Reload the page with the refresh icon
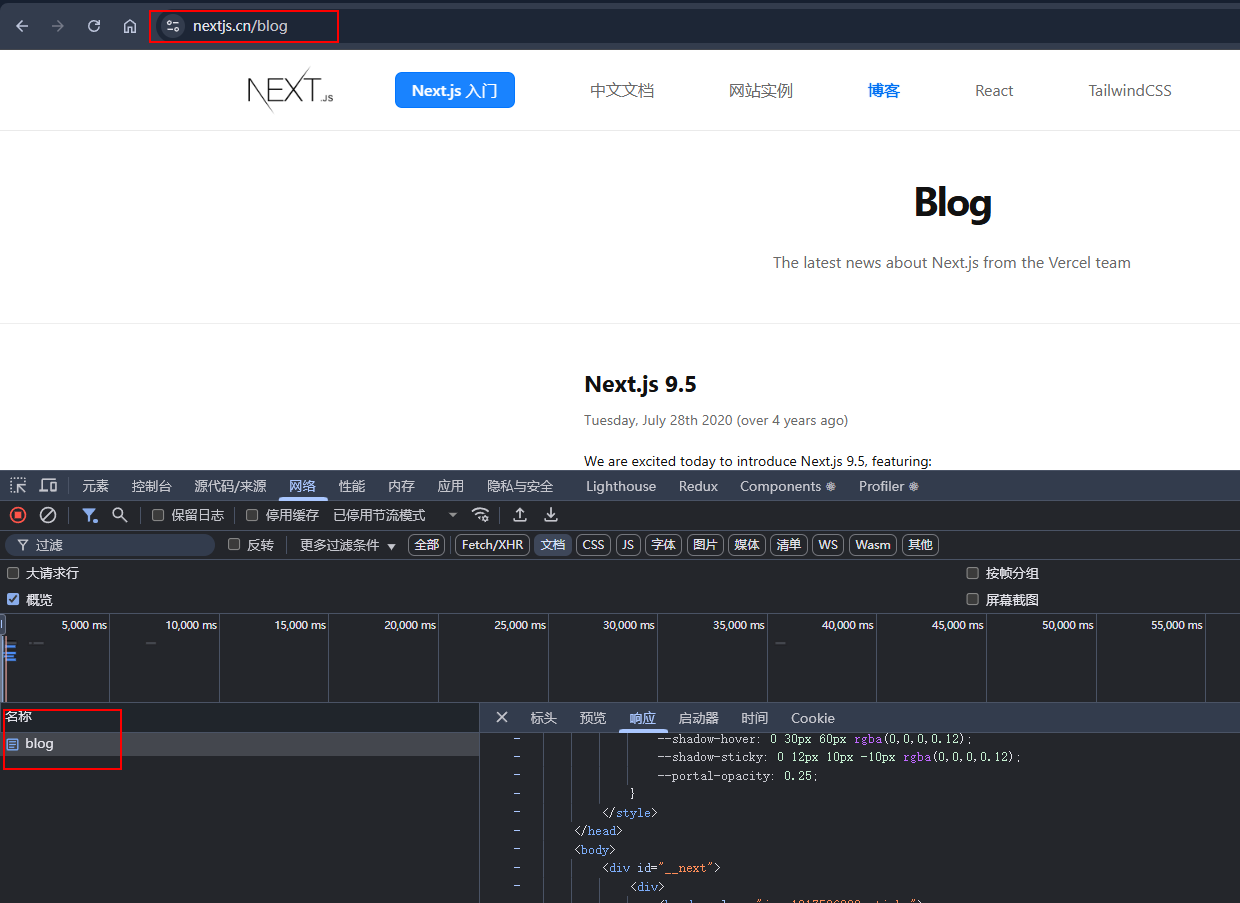This screenshot has width=1240, height=903. pos(94,26)
